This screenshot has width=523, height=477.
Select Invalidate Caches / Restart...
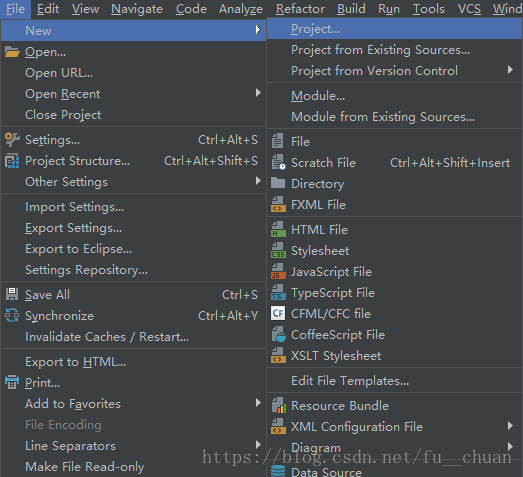(x=133, y=337)
